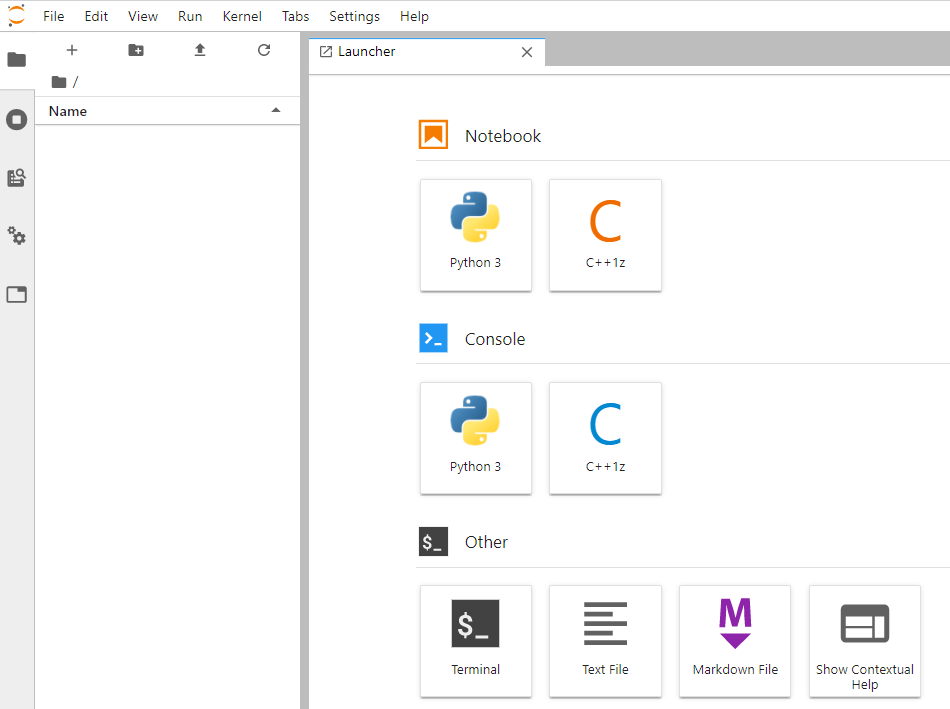Open the Edit menu
Screen dimensions: 950x709
coord(96,16)
